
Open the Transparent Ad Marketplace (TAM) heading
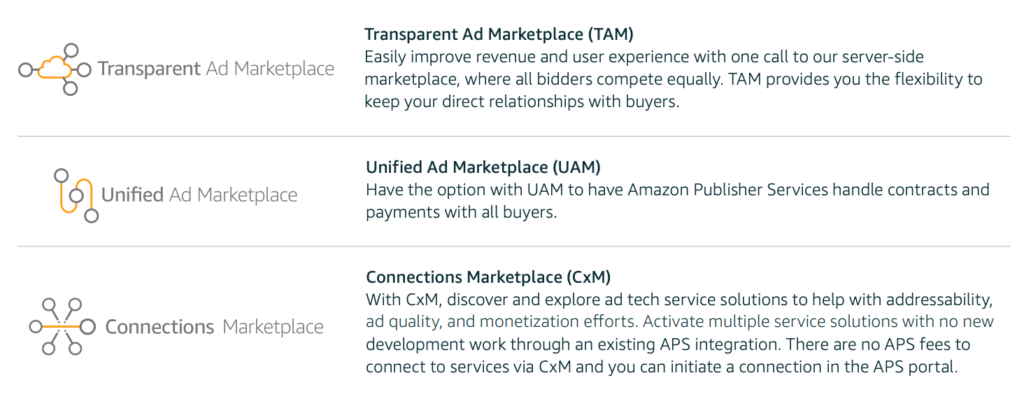click(x=500, y=34)
